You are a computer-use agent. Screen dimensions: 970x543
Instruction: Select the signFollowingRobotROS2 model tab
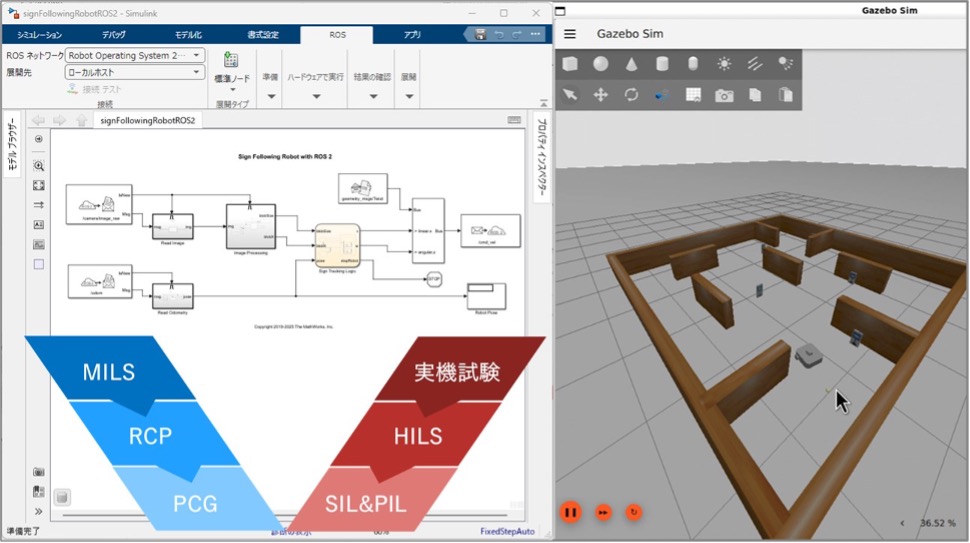(x=148, y=120)
